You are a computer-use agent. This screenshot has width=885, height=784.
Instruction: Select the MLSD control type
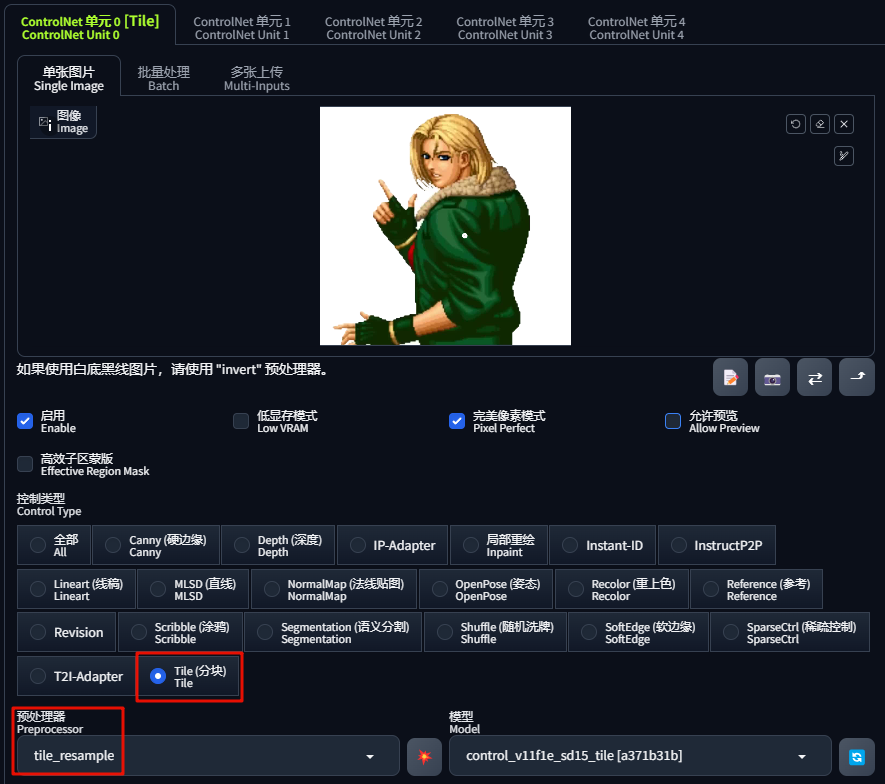click(193, 589)
